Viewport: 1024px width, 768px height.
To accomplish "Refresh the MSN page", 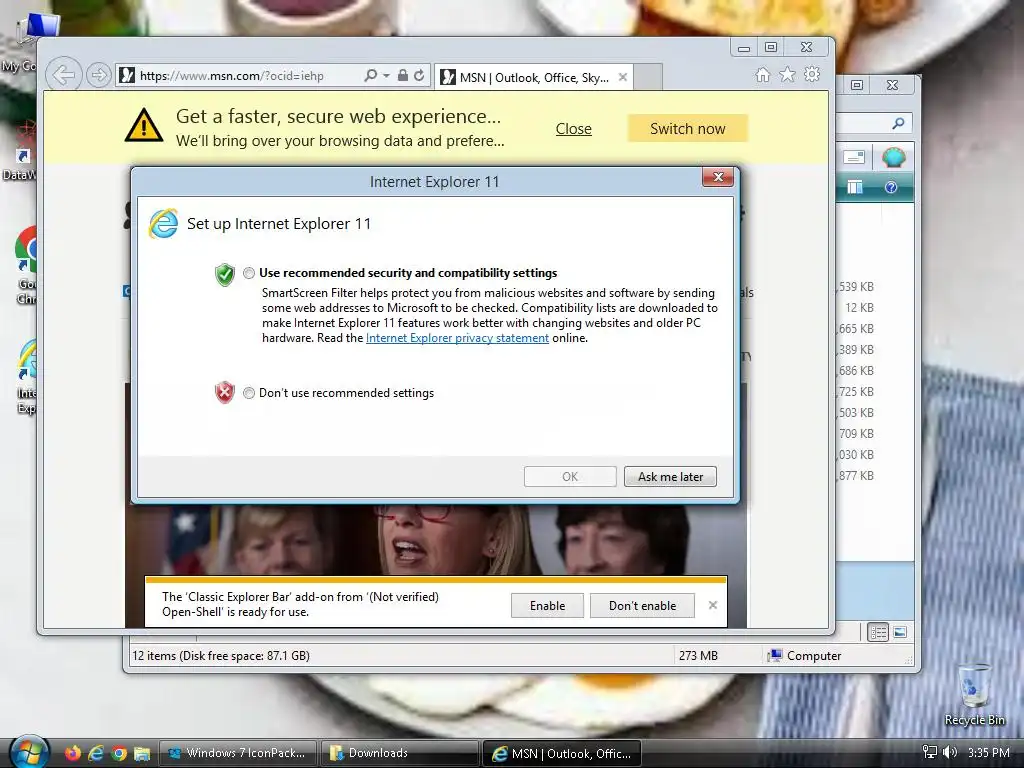I will click(419, 76).
